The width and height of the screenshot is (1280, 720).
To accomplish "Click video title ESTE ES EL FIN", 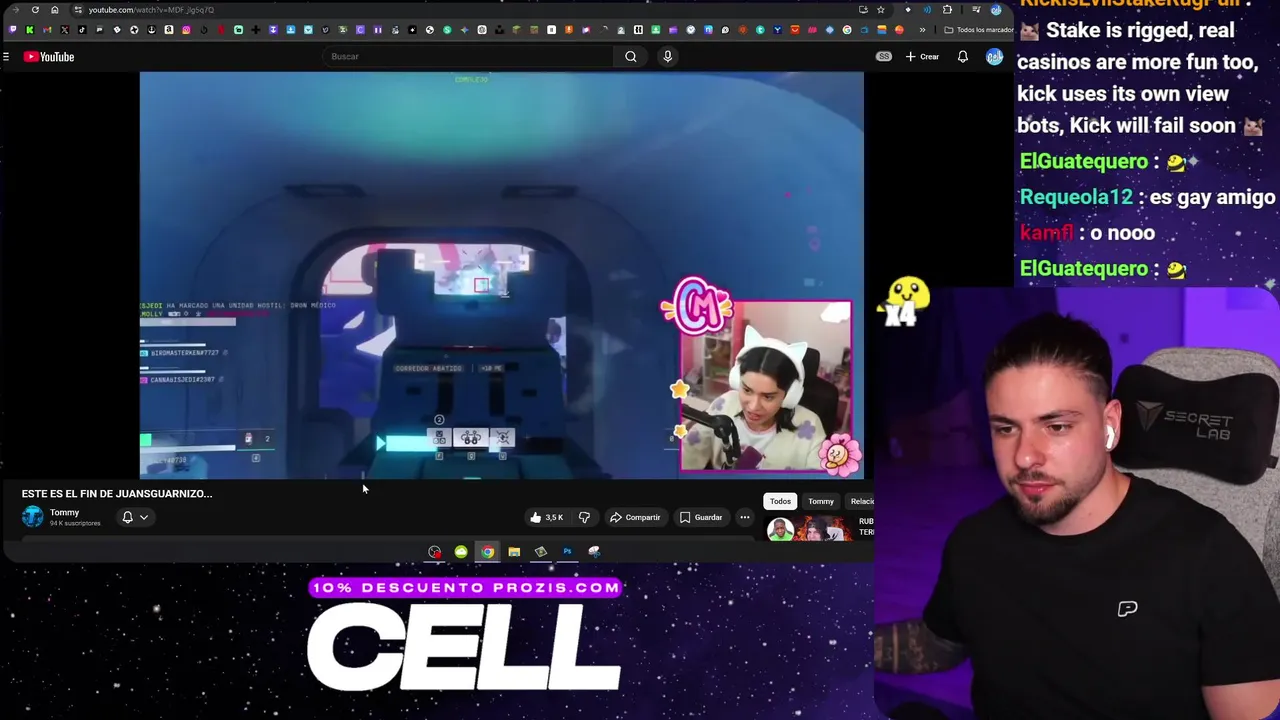I will point(117,493).
